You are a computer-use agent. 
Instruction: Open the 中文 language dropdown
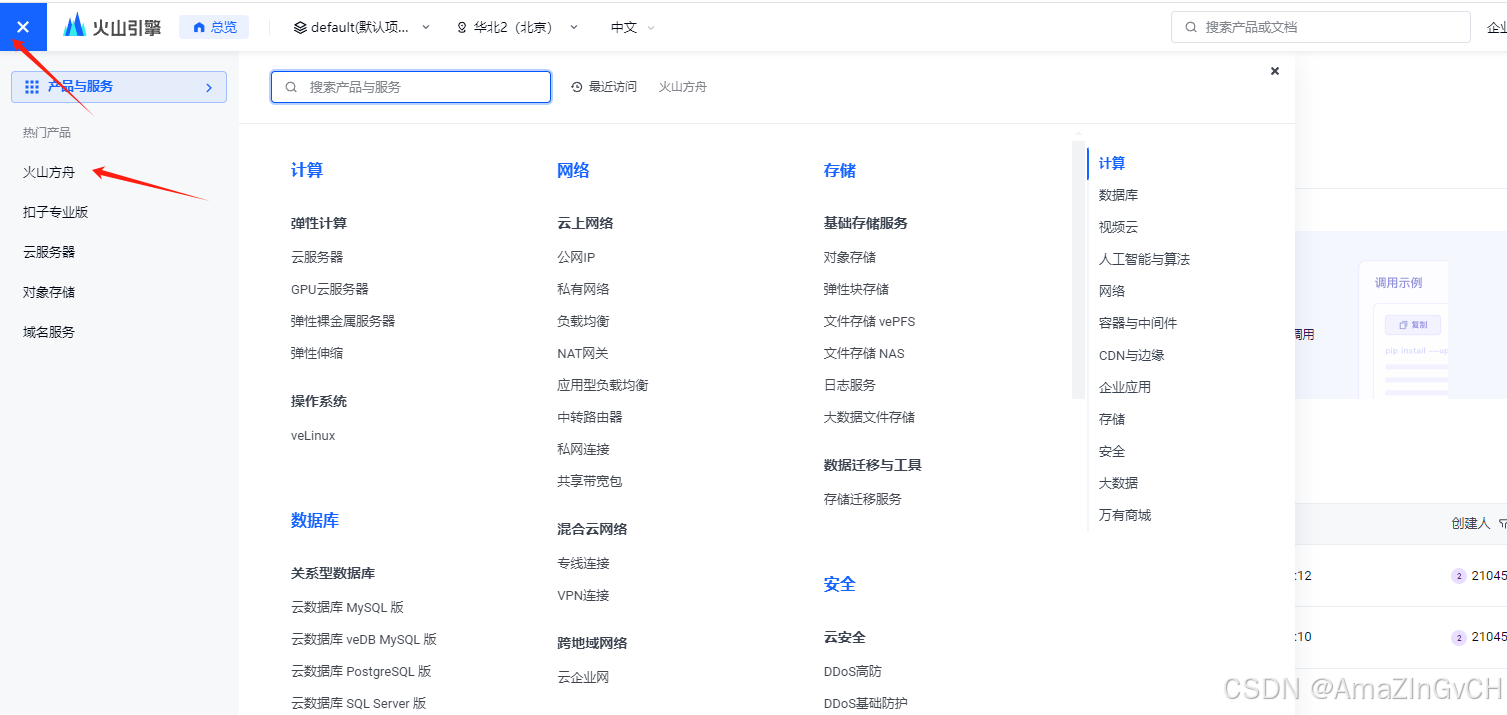[x=633, y=27]
